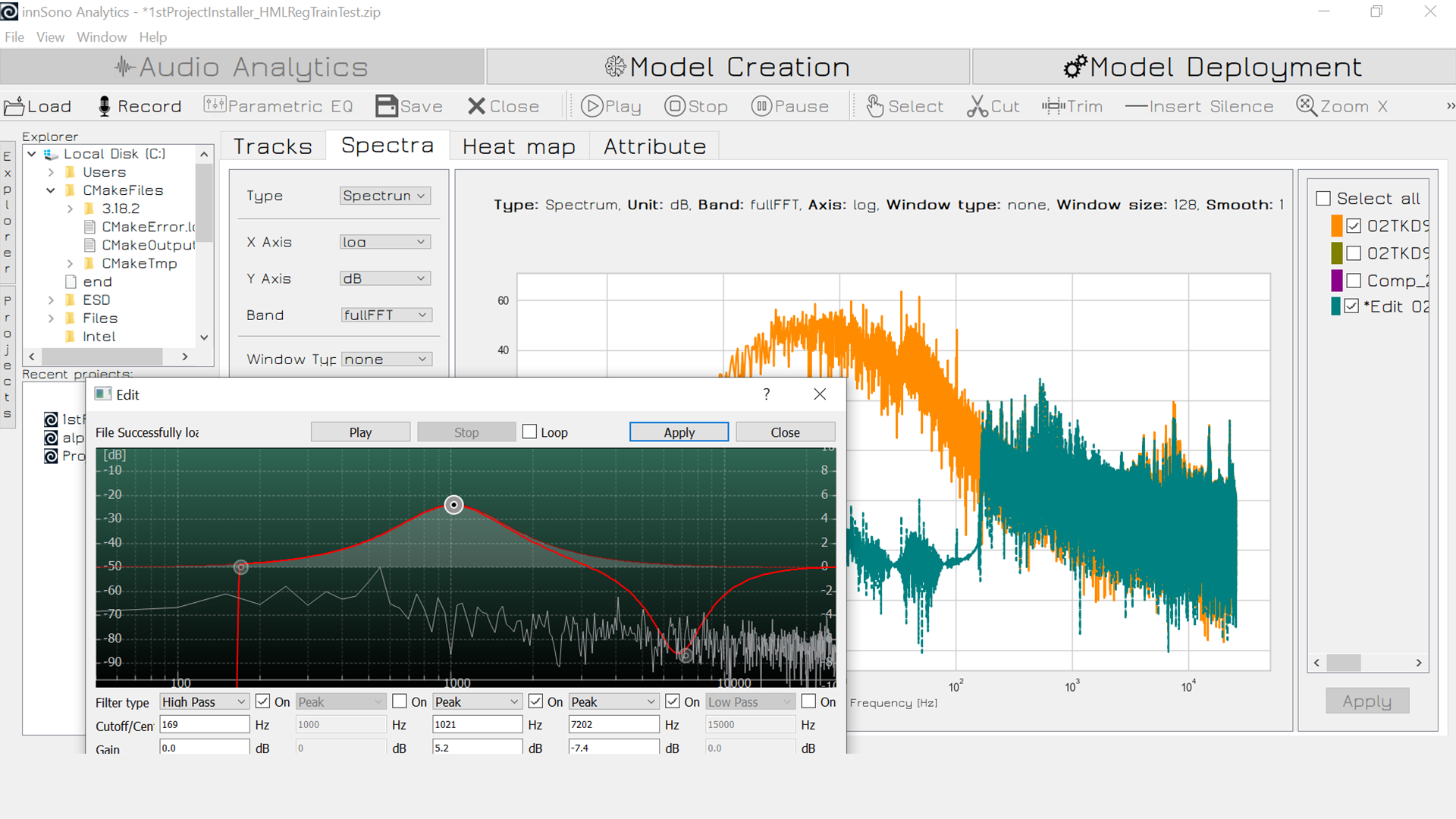This screenshot has width=1456, height=819.
Task: Click the teal *Edit track color swatch
Action: click(1335, 306)
